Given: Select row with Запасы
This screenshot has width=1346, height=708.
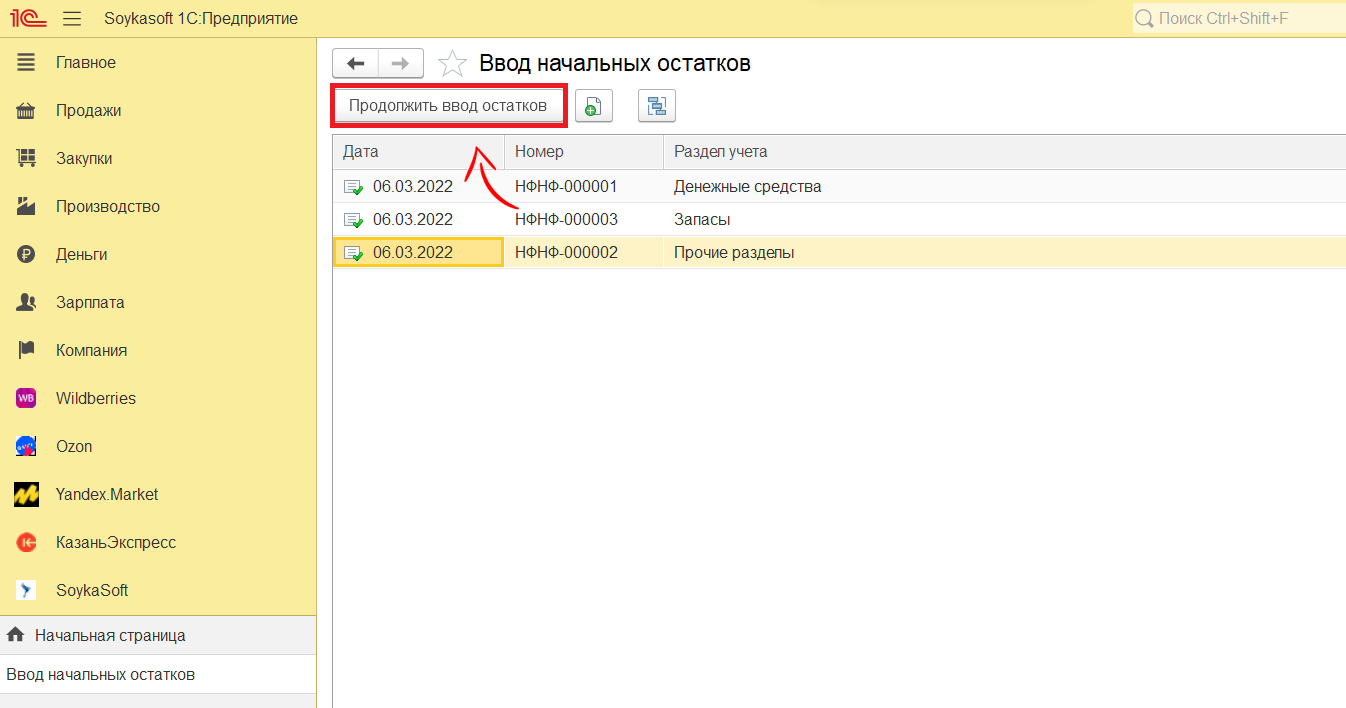Looking at the screenshot, I should coord(839,219).
